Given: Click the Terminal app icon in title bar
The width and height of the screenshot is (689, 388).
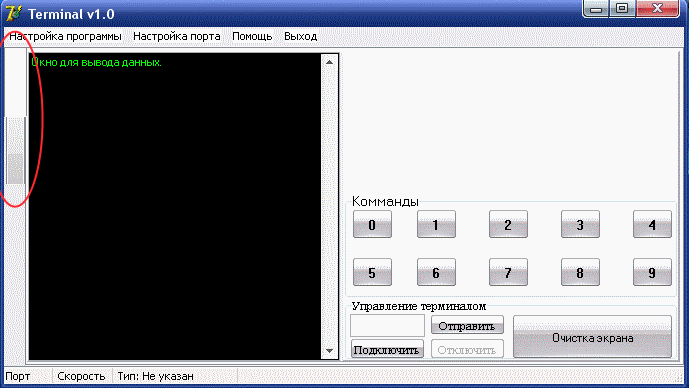Looking at the screenshot, I should (14, 13).
